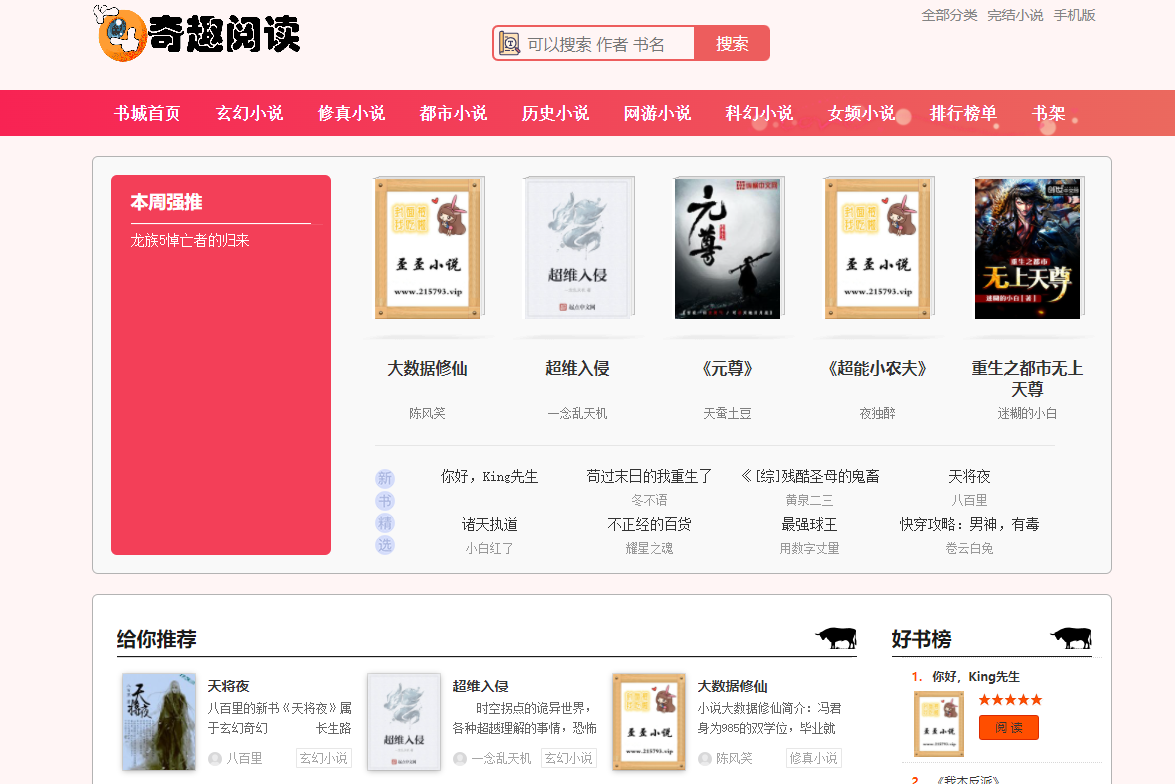Click author 迷糊的小白
Screen dimensions: 1175x784
(x=1027, y=413)
